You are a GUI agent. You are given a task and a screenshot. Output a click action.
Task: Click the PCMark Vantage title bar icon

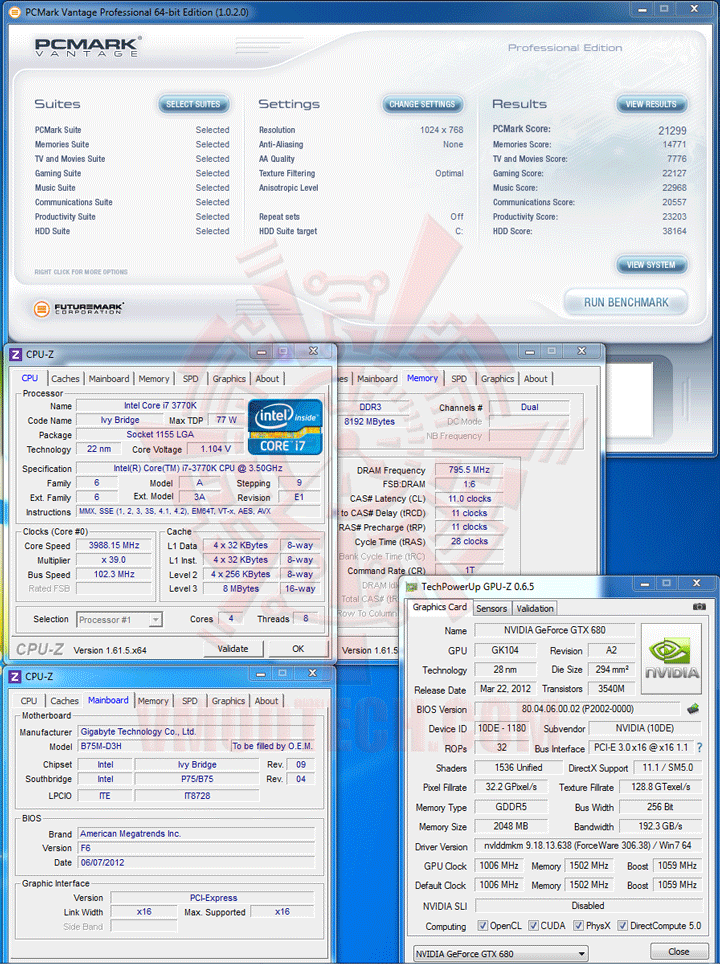pos(15,12)
